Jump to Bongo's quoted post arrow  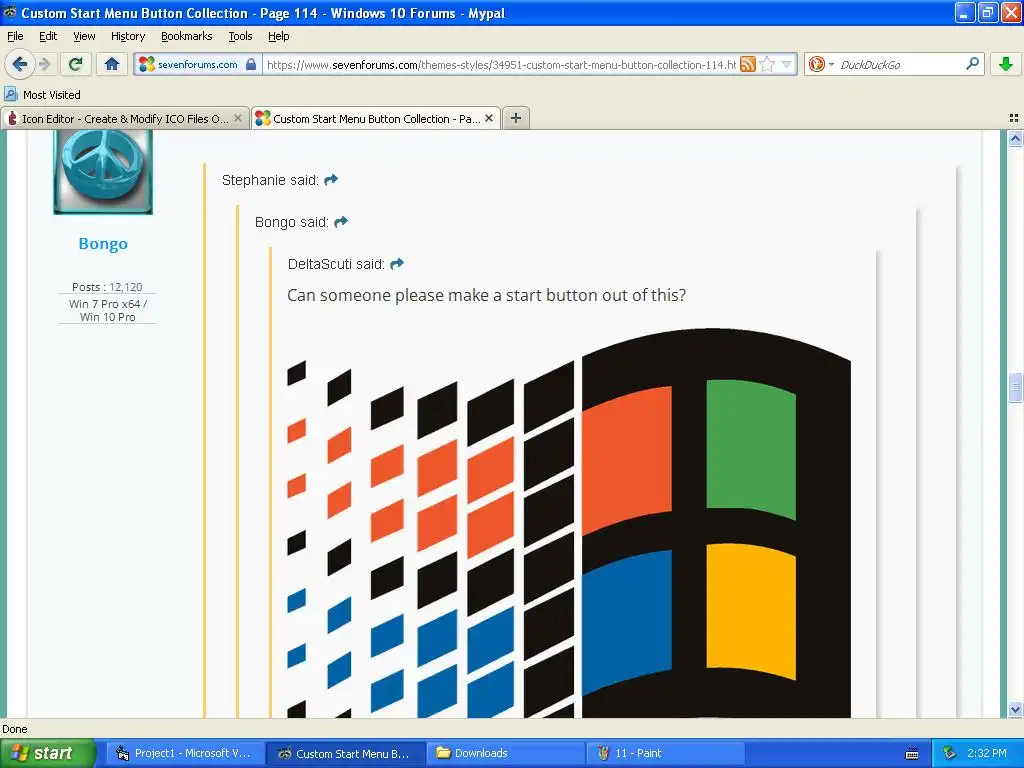(x=341, y=221)
